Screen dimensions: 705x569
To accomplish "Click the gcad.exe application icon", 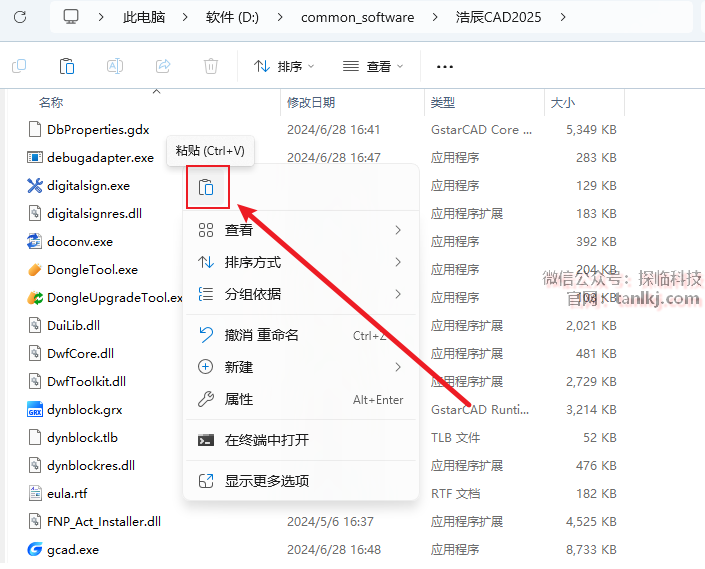I will click(35, 549).
